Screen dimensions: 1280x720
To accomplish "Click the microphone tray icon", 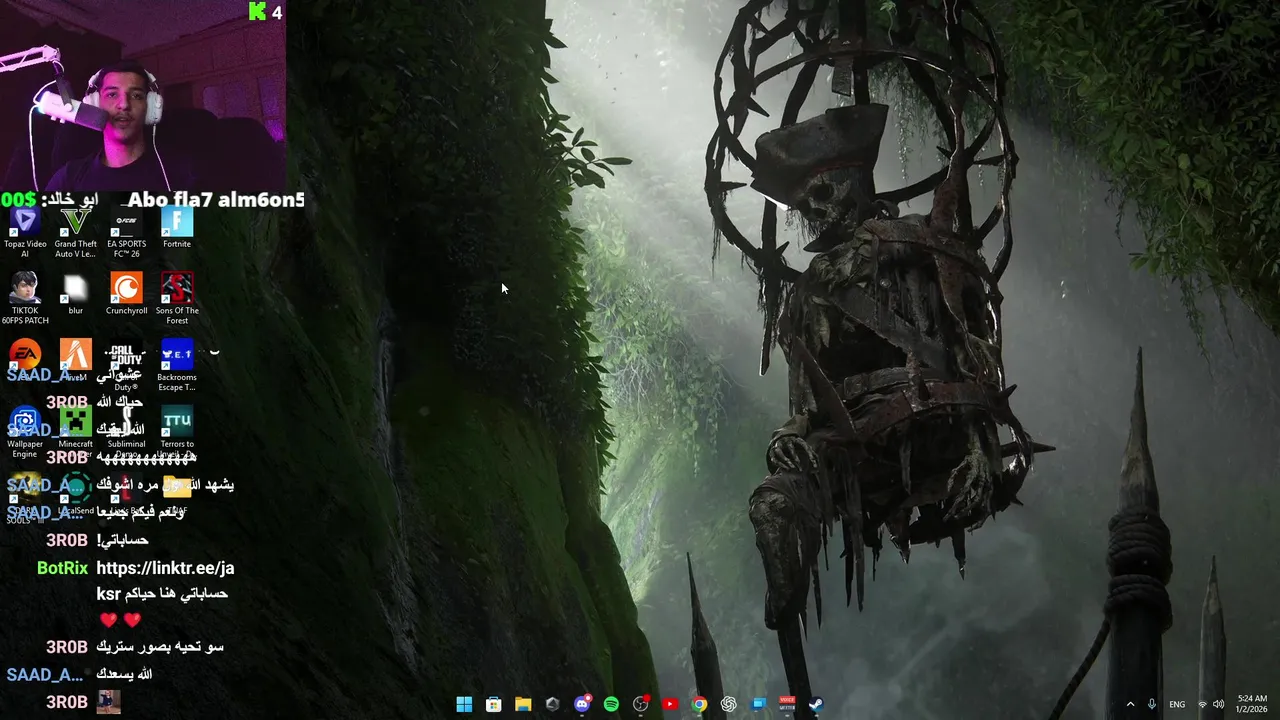I will [1152, 704].
